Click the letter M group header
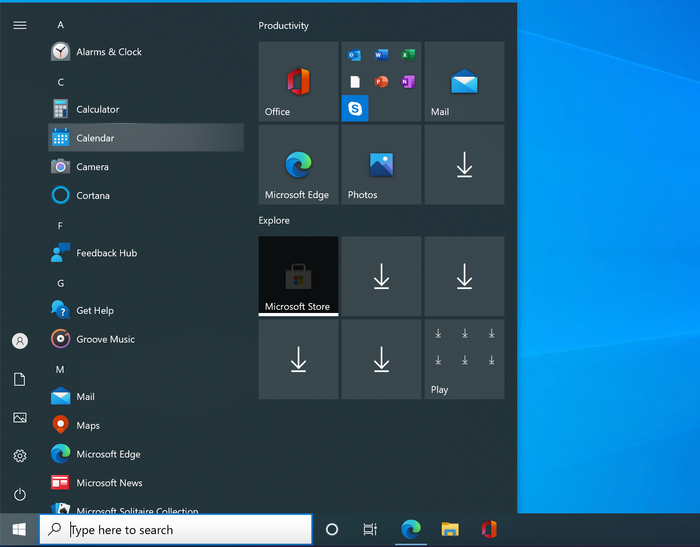 point(60,369)
